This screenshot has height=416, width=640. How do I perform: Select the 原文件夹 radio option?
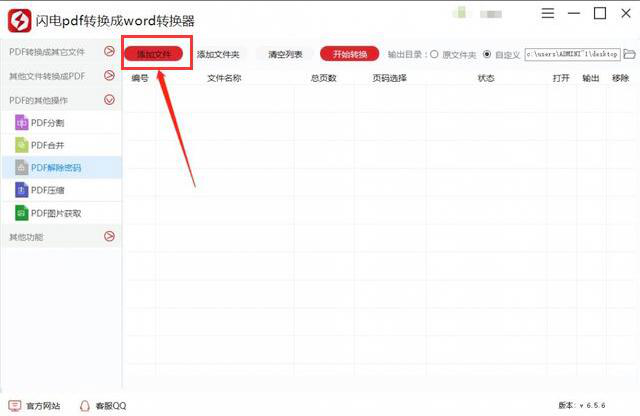(x=434, y=54)
